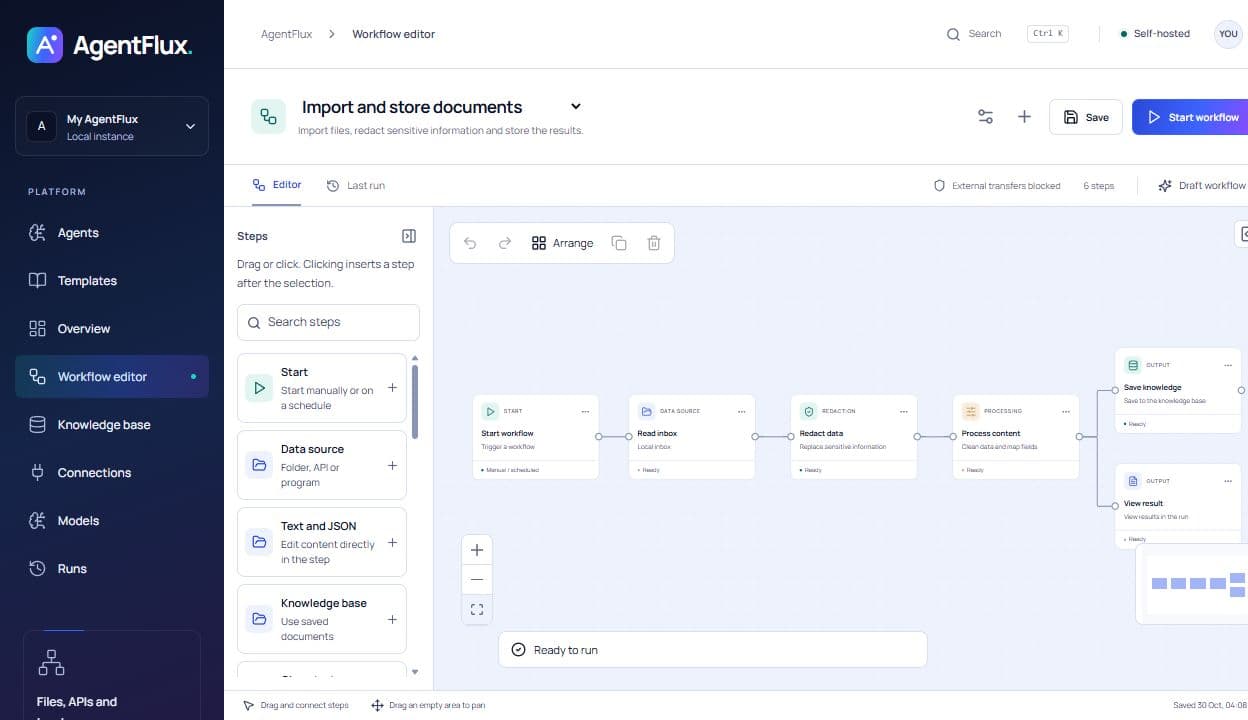Expand the My AgentFlux instance switcher
1248x720 pixels.
tap(112, 127)
